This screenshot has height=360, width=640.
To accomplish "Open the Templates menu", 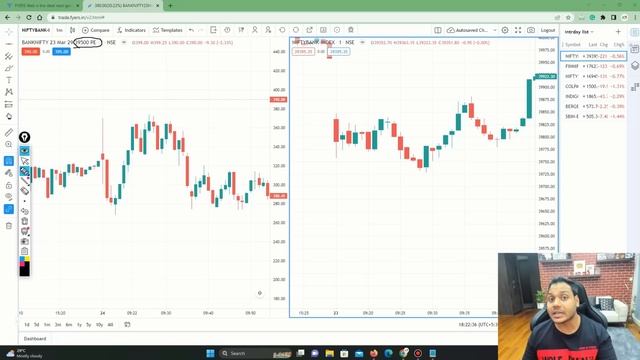I will click(168, 30).
